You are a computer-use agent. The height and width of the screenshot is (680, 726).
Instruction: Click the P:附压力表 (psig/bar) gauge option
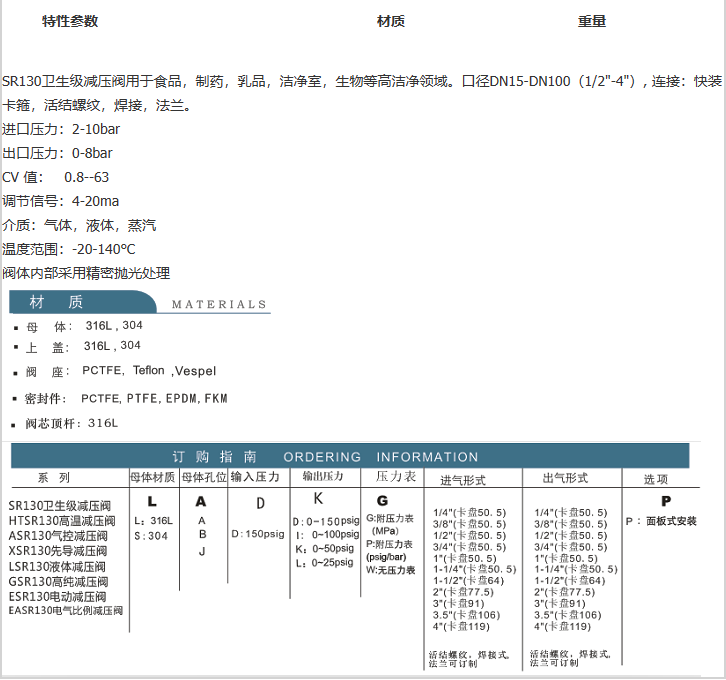389,550
